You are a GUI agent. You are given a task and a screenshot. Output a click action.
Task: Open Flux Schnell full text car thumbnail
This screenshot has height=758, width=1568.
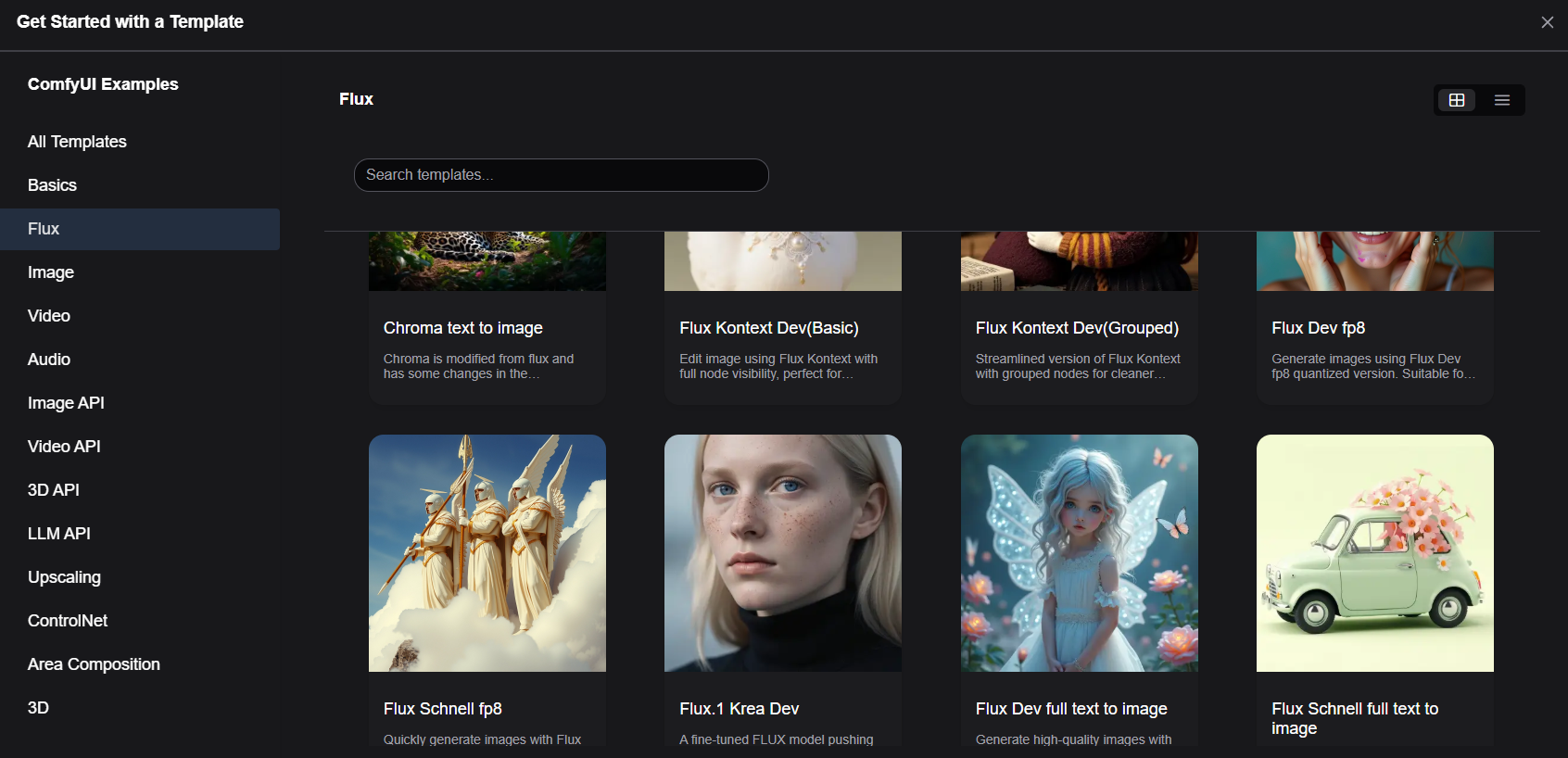(x=1375, y=553)
